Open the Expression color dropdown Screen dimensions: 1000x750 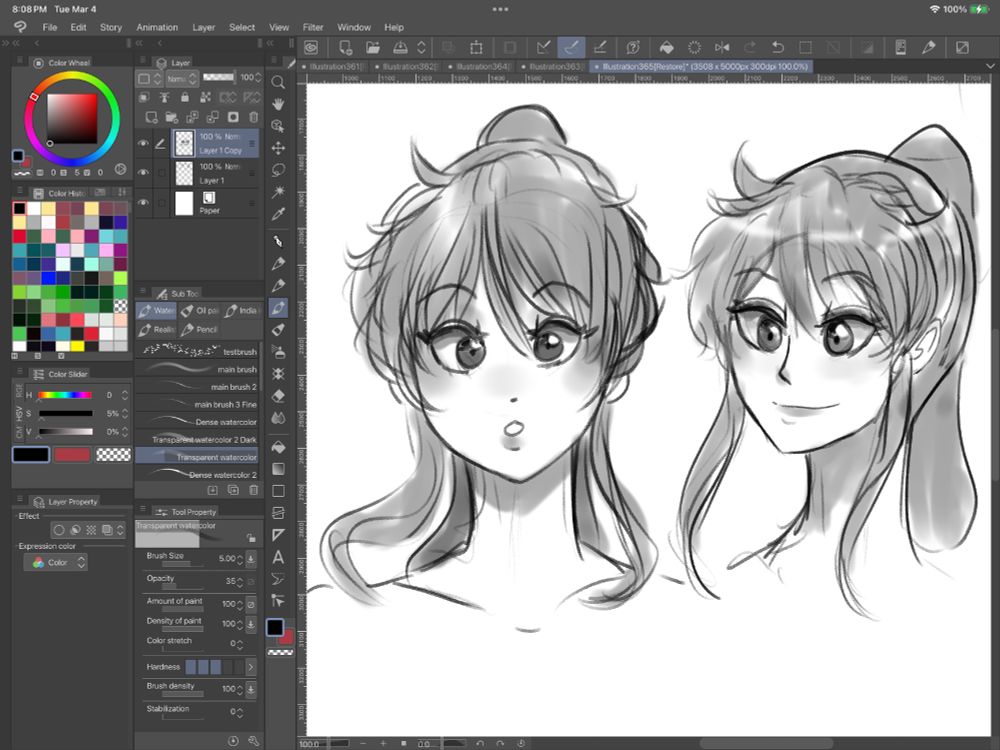click(x=56, y=562)
